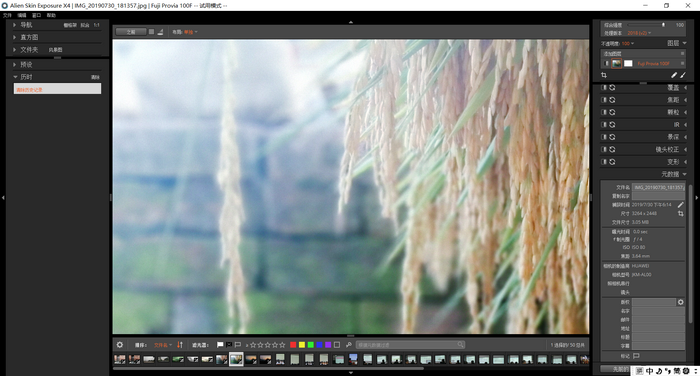Click the pencil icon beside capture time
This screenshot has width=700, height=376.
tap(680, 205)
